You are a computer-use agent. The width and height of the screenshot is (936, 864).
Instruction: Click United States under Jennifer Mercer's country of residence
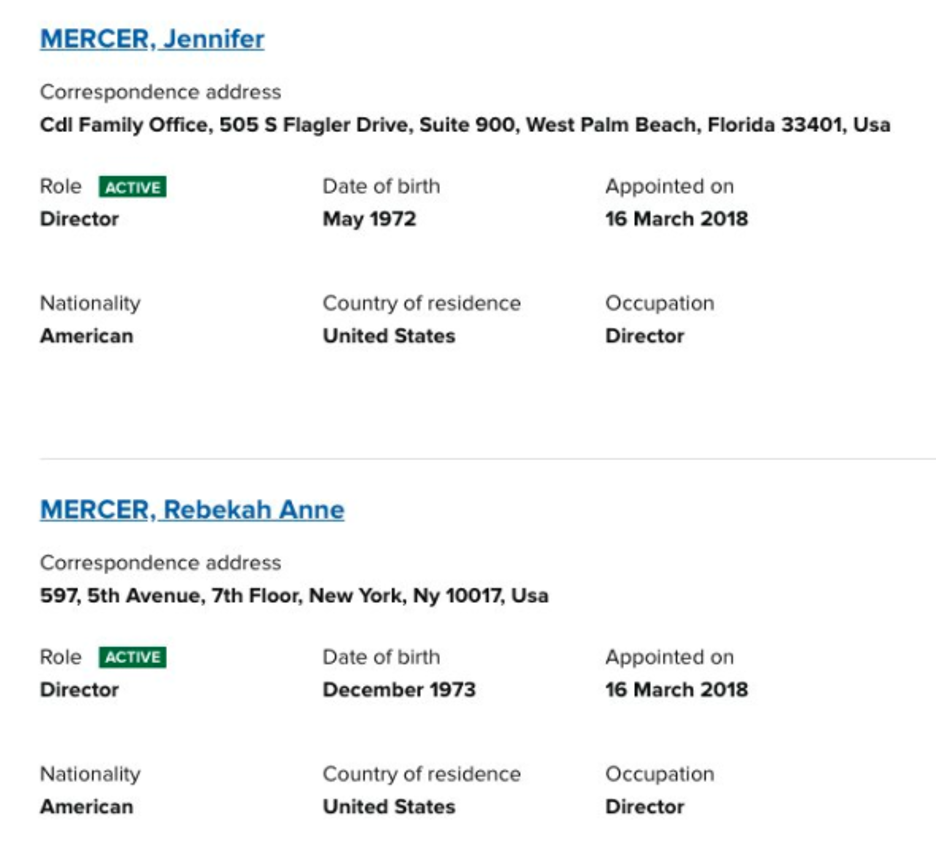(x=388, y=335)
